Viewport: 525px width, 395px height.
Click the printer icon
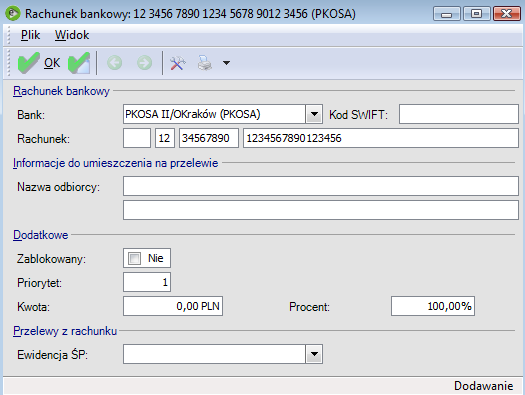[x=205, y=63]
